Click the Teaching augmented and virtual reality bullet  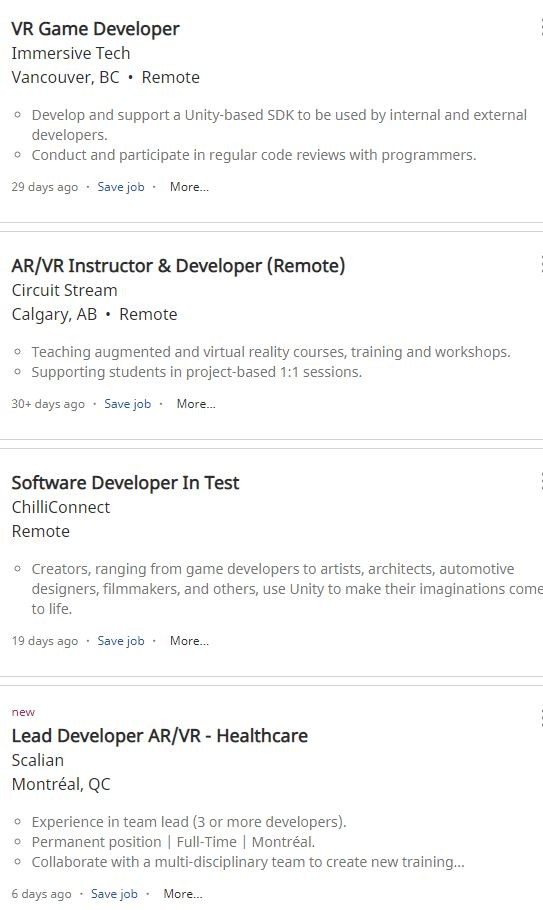[x=271, y=352]
